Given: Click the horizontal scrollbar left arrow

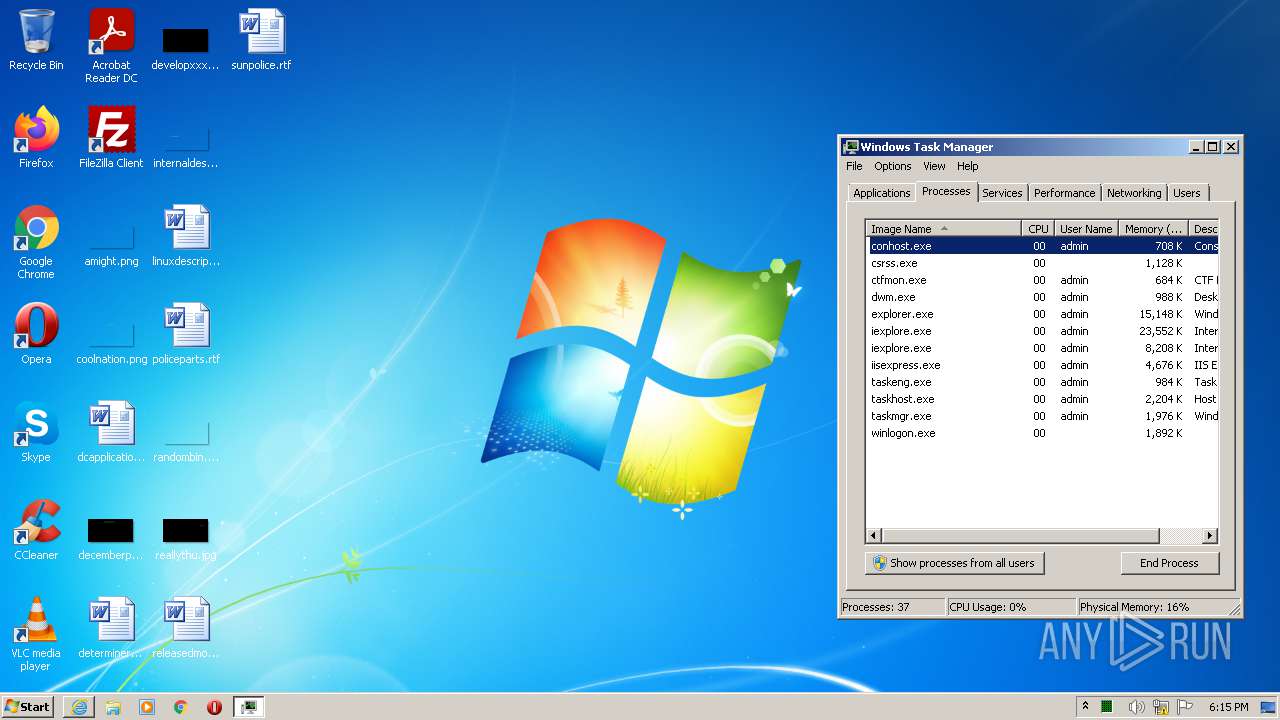Looking at the screenshot, I should click(874, 536).
